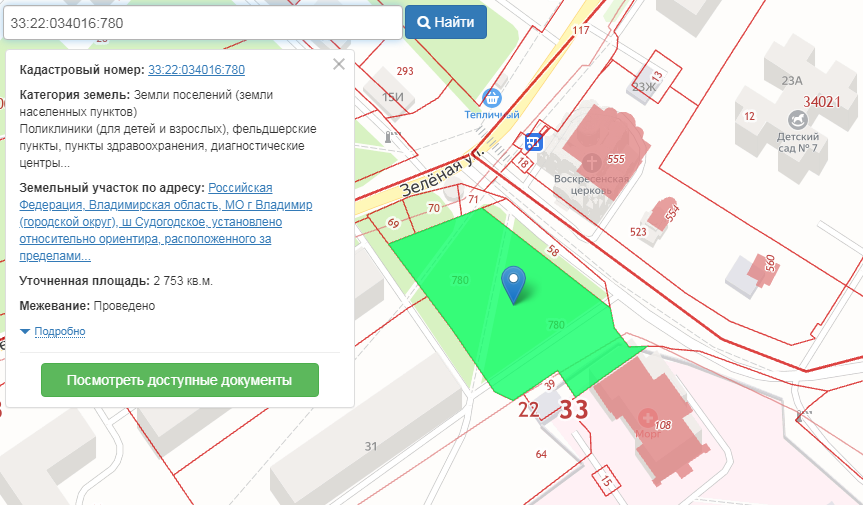Expand the Подробно details section
Screen dimensions: 863x505
59,332
